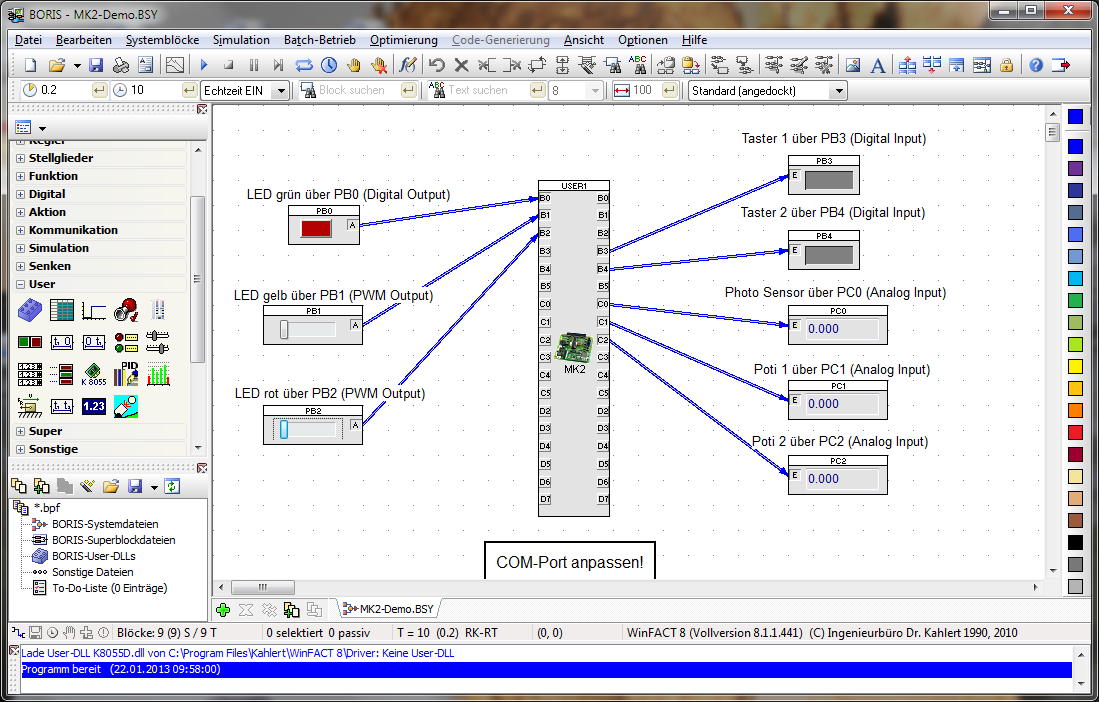Image resolution: width=1099 pixels, height=702 pixels.
Task: Expand the Super category
Action: pyautogui.click(x=20, y=432)
